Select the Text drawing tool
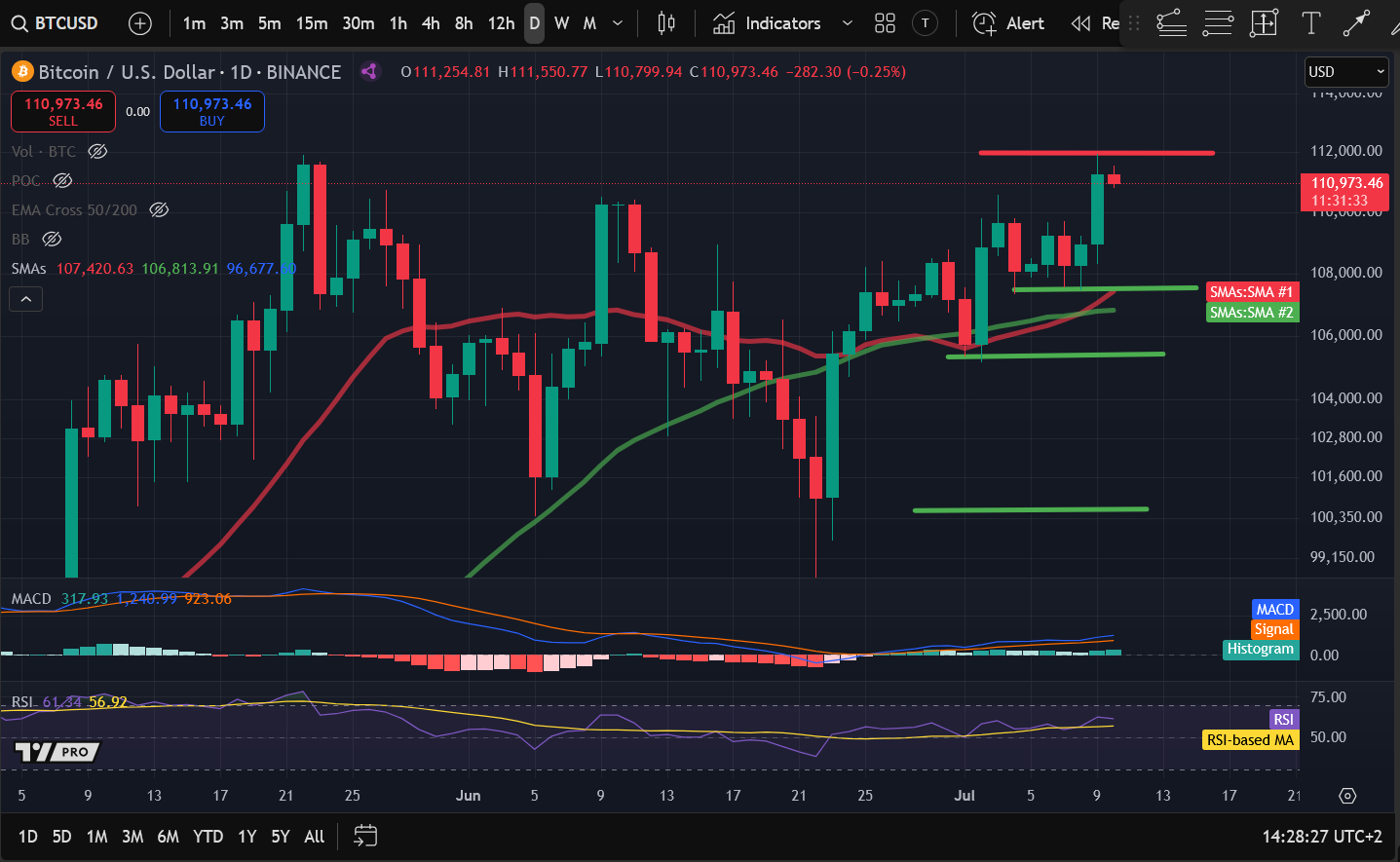The image size is (1400, 862). click(x=1311, y=23)
